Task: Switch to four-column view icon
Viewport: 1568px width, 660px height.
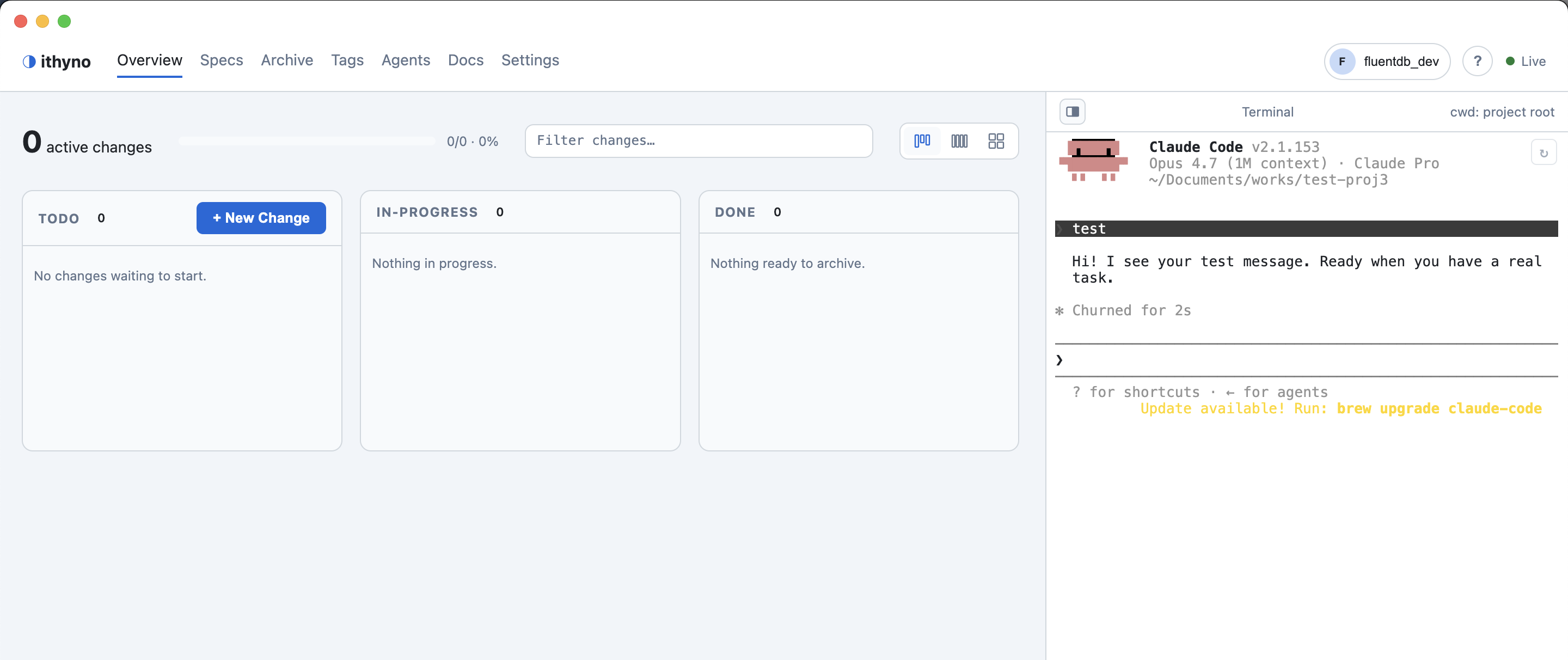Action: [959, 140]
